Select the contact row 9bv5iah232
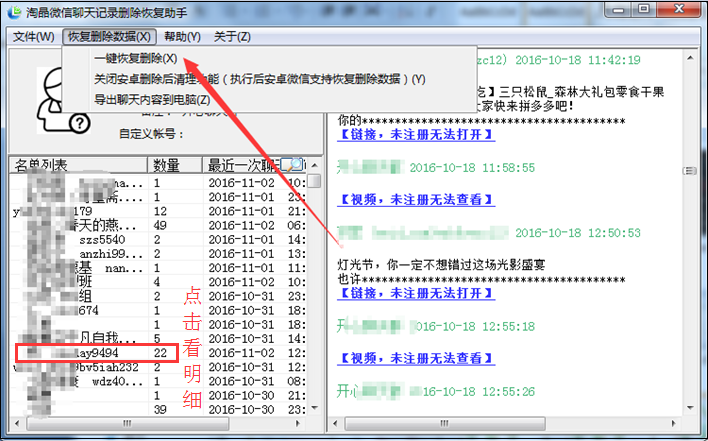The width and height of the screenshot is (708, 441). (x=158, y=367)
